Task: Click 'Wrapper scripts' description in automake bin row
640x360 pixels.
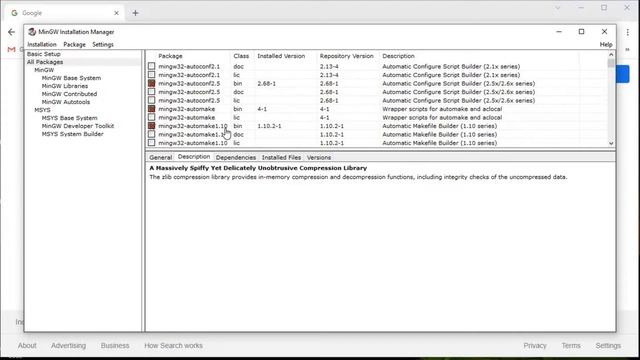Action: tap(442, 109)
